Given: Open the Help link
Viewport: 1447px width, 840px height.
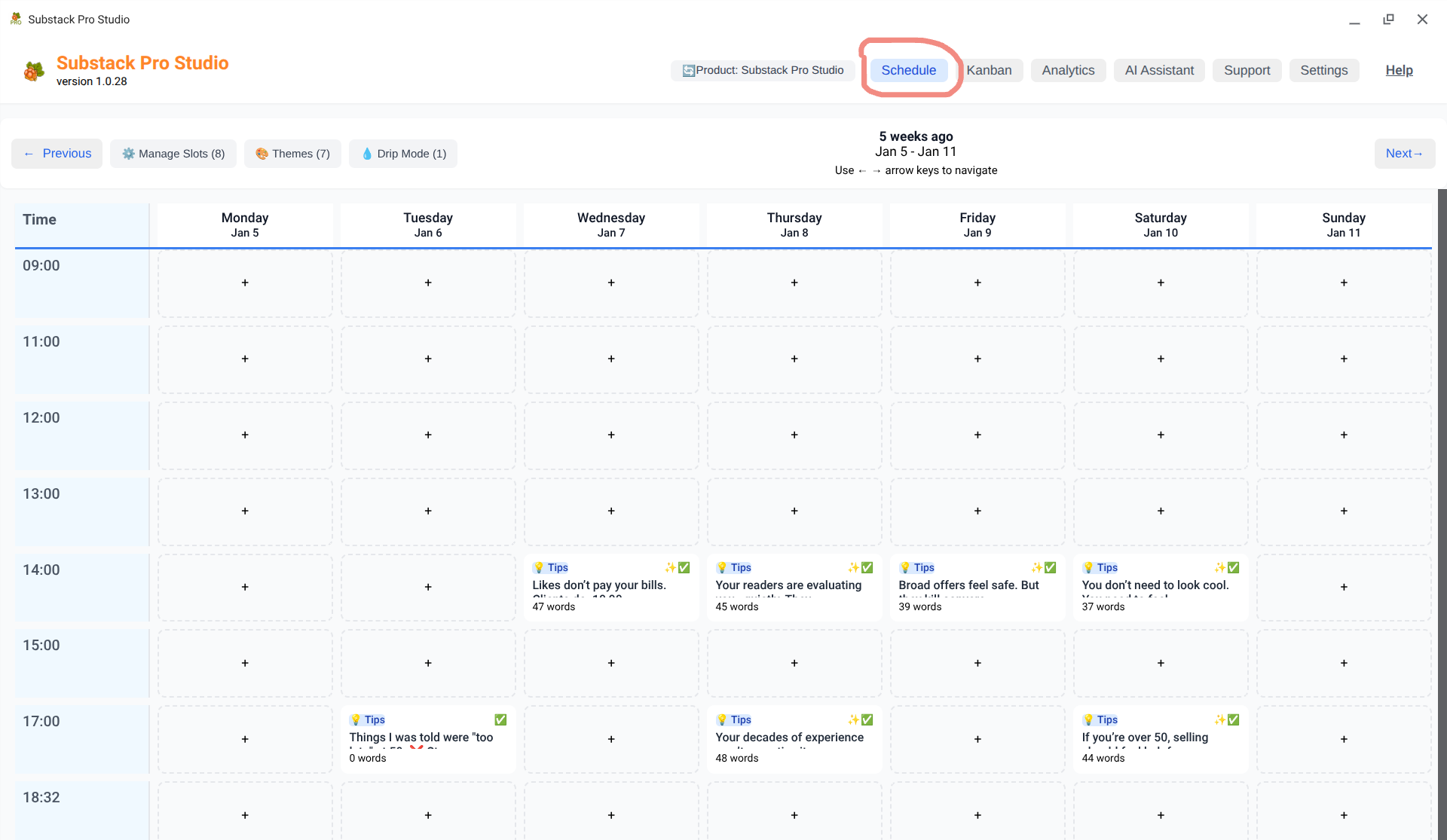Looking at the screenshot, I should tap(1399, 70).
